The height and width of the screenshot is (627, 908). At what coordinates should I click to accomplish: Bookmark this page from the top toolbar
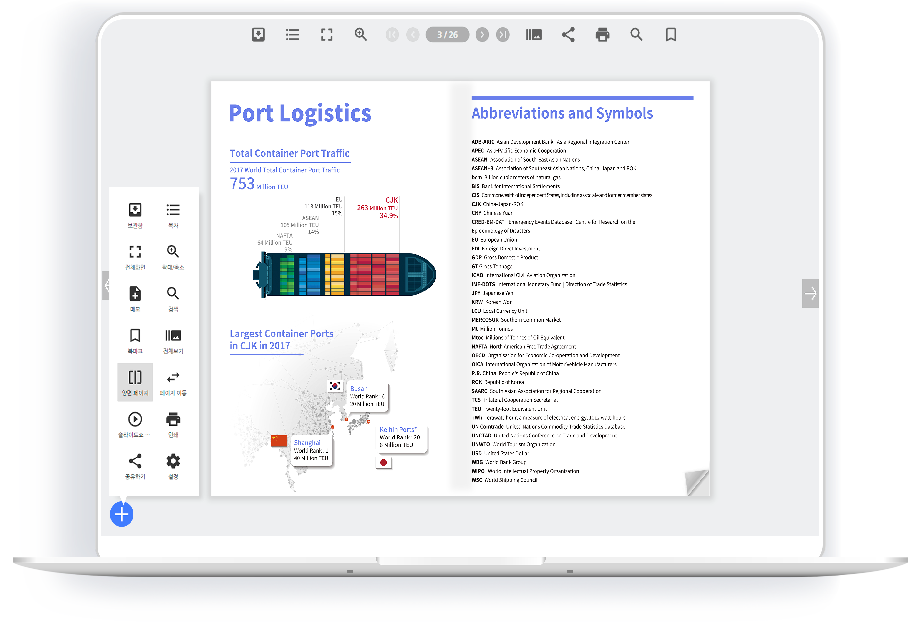(x=671, y=35)
